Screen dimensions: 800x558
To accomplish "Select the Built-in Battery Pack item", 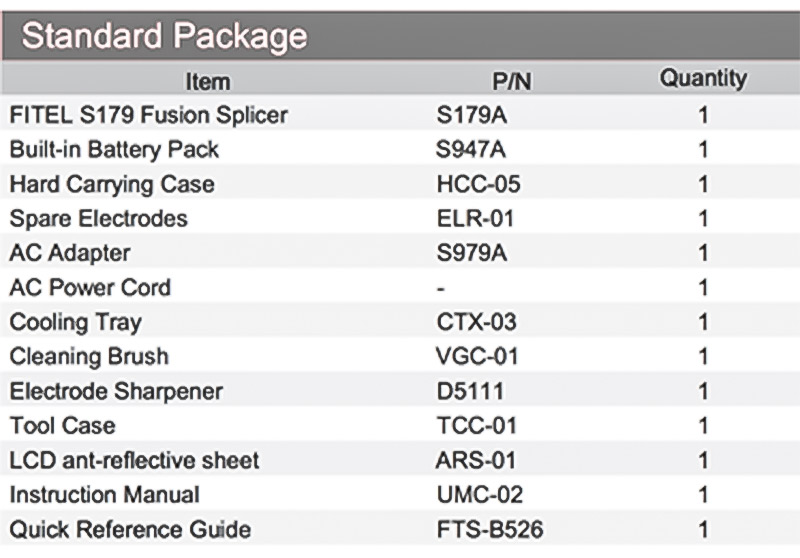I will click(x=114, y=149).
